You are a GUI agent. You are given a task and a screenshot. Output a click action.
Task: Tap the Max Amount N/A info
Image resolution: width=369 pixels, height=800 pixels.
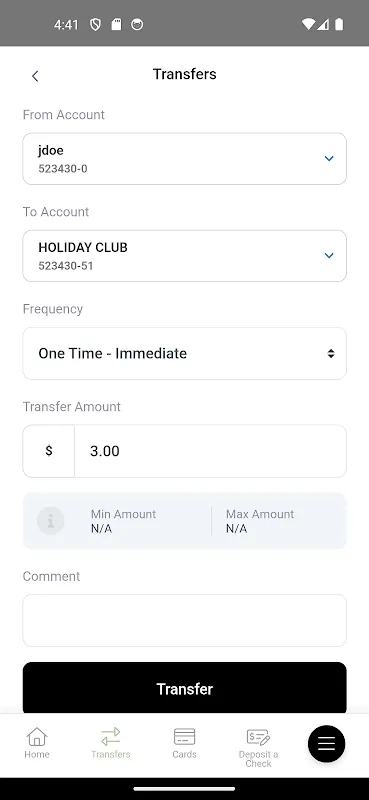click(260, 521)
